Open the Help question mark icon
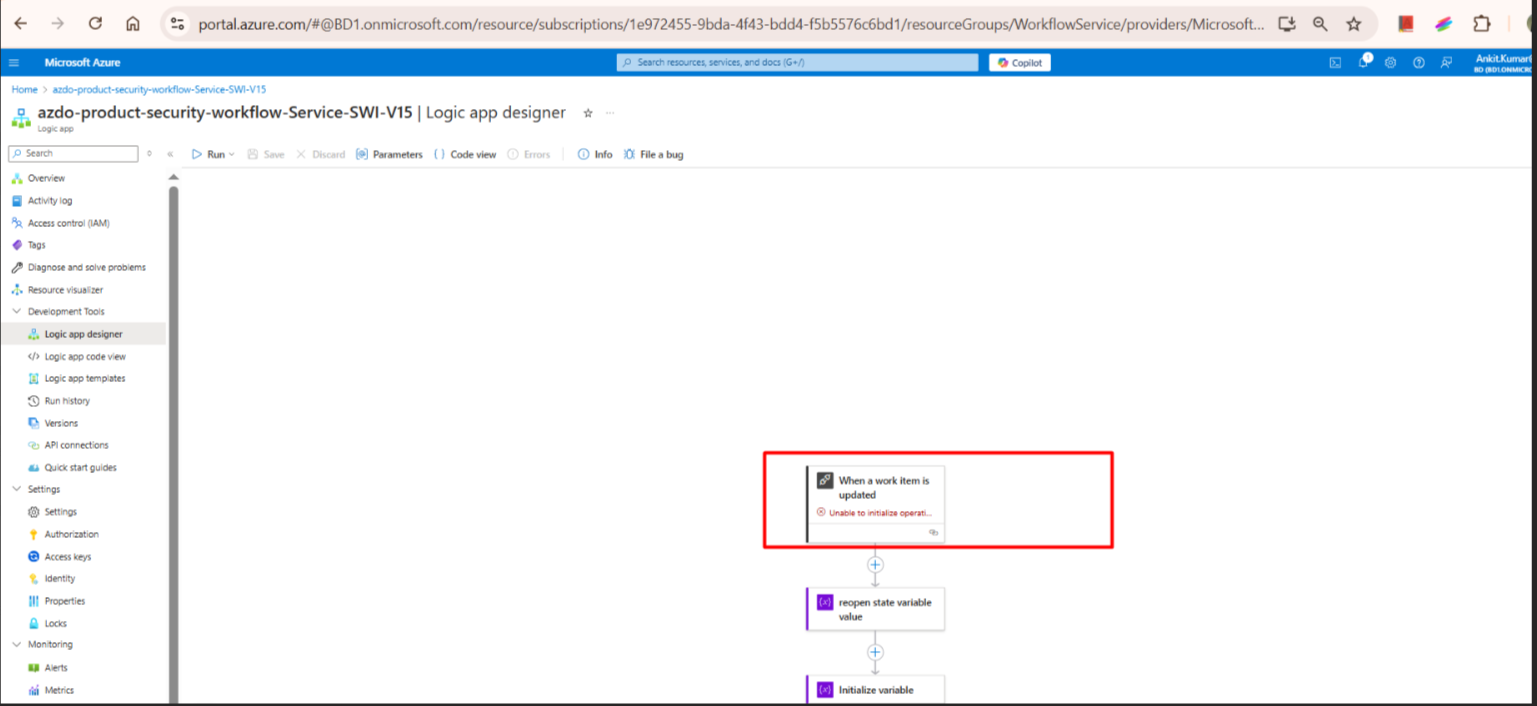The height and width of the screenshot is (706, 1537). pos(1418,62)
